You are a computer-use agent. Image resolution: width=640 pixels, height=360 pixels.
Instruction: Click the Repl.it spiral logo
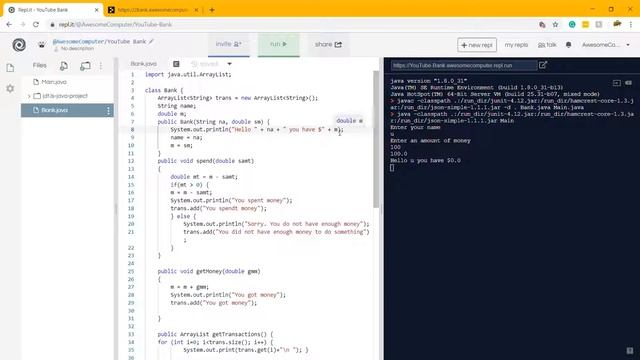(x=19, y=44)
